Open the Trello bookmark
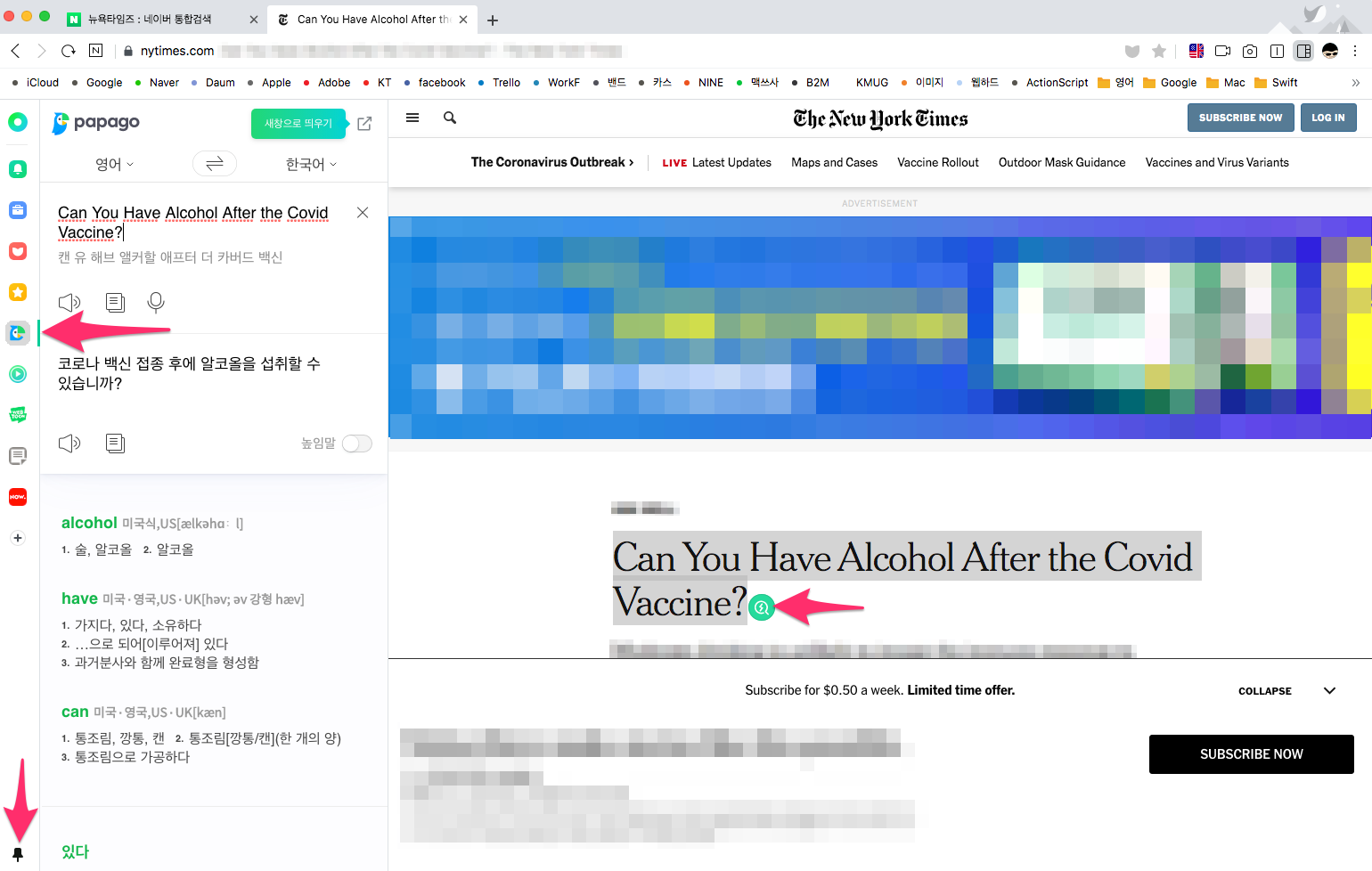 (x=499, y=83)
